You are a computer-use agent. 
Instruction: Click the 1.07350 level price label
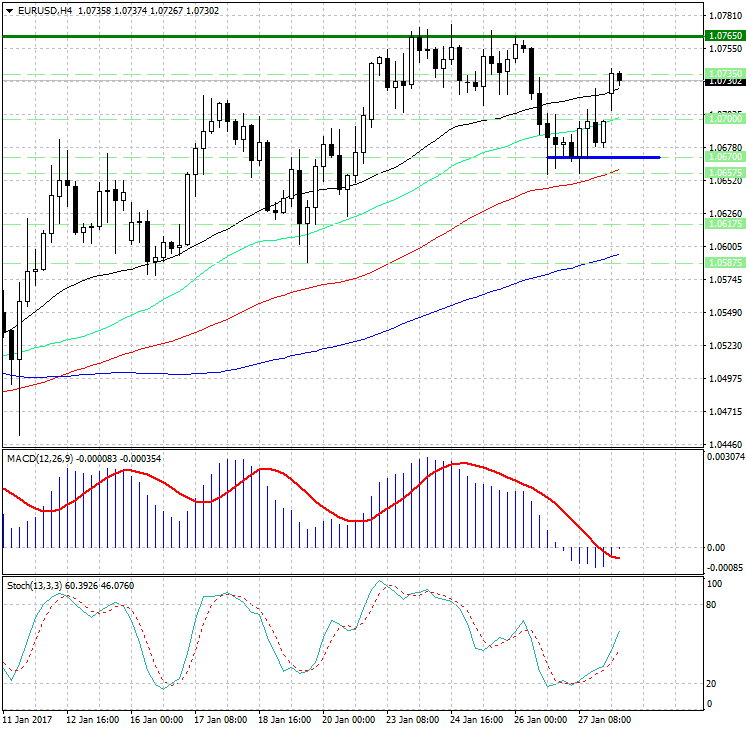click(x=724, y=74)
